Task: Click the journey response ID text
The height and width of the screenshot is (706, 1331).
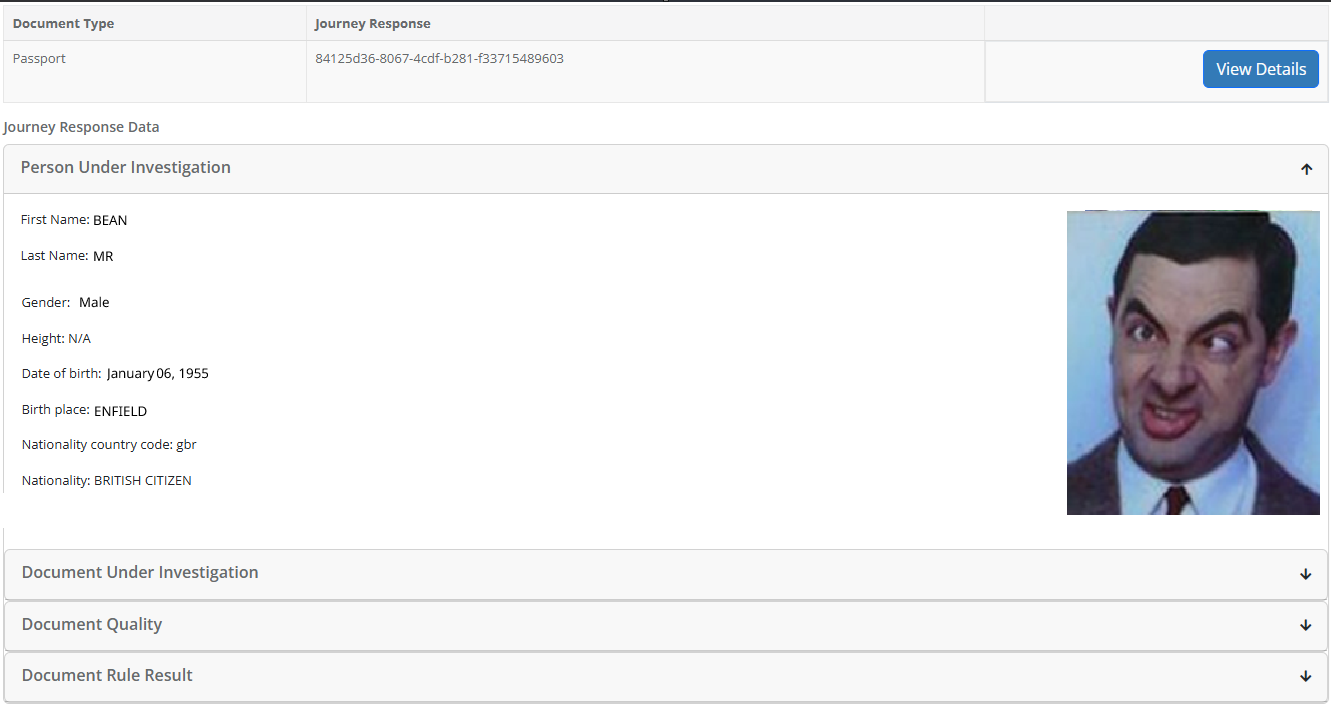Action: [x=439, y=59]
